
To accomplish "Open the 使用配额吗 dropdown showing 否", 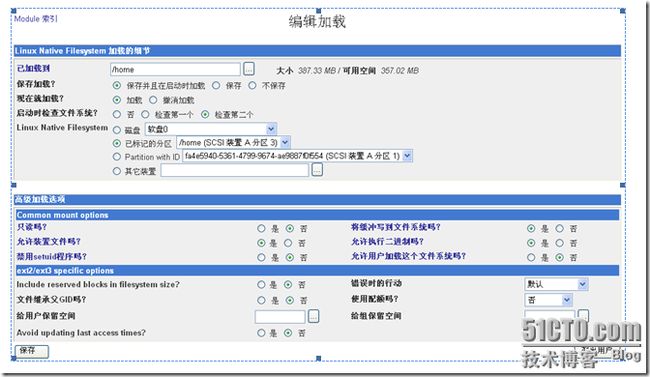I will click(548, 299).
